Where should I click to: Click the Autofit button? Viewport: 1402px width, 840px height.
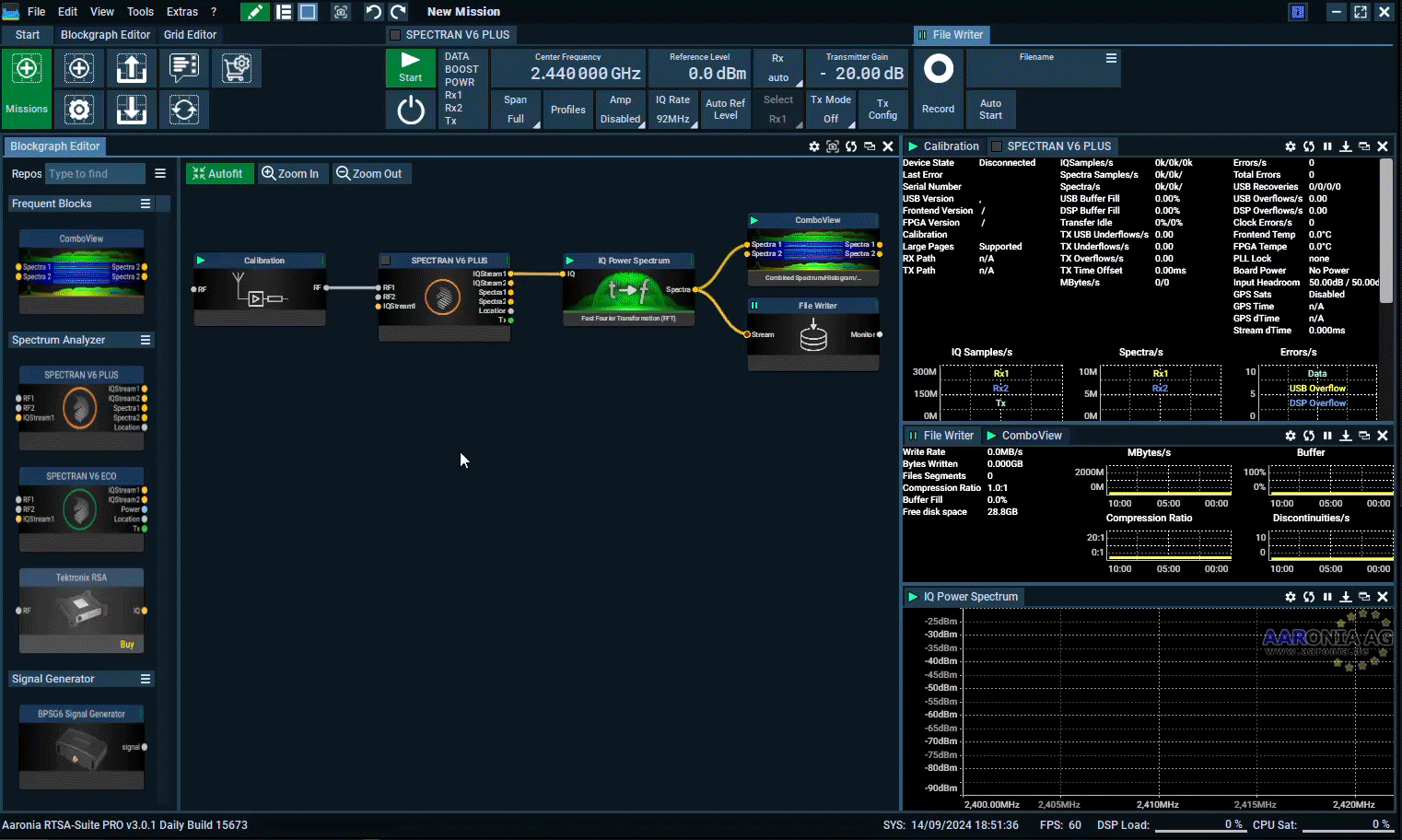click(x=218, y=173)
